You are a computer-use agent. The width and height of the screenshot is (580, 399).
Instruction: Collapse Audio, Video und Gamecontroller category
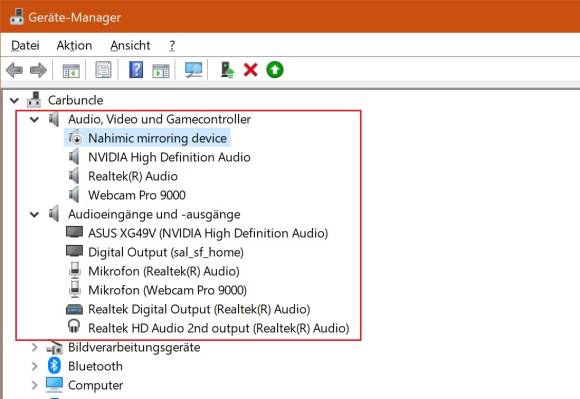point(34,119)
